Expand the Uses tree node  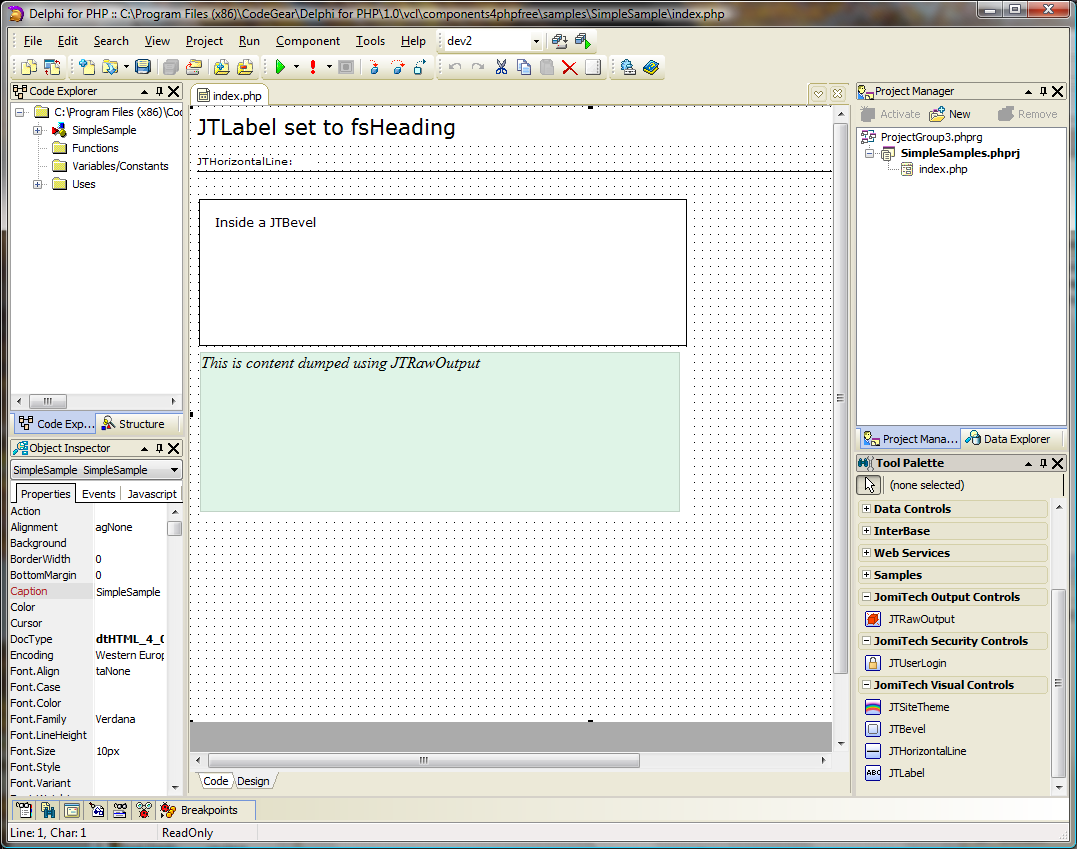[38, 184]
